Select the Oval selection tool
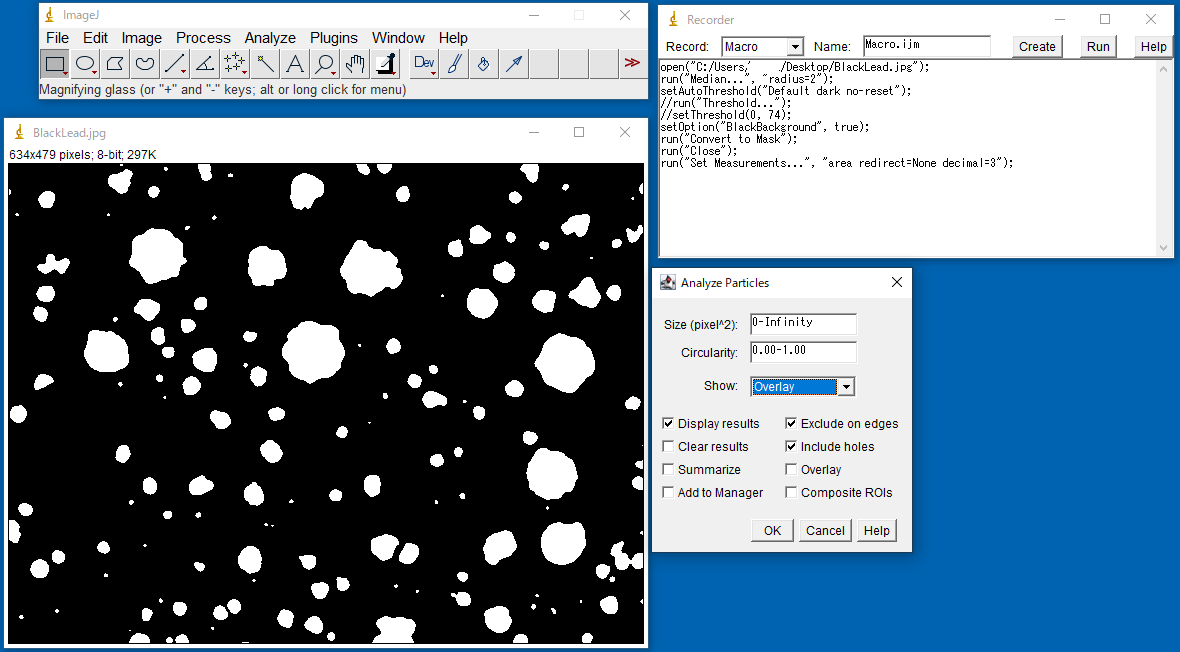1180x652 pixels. [85, 64]
